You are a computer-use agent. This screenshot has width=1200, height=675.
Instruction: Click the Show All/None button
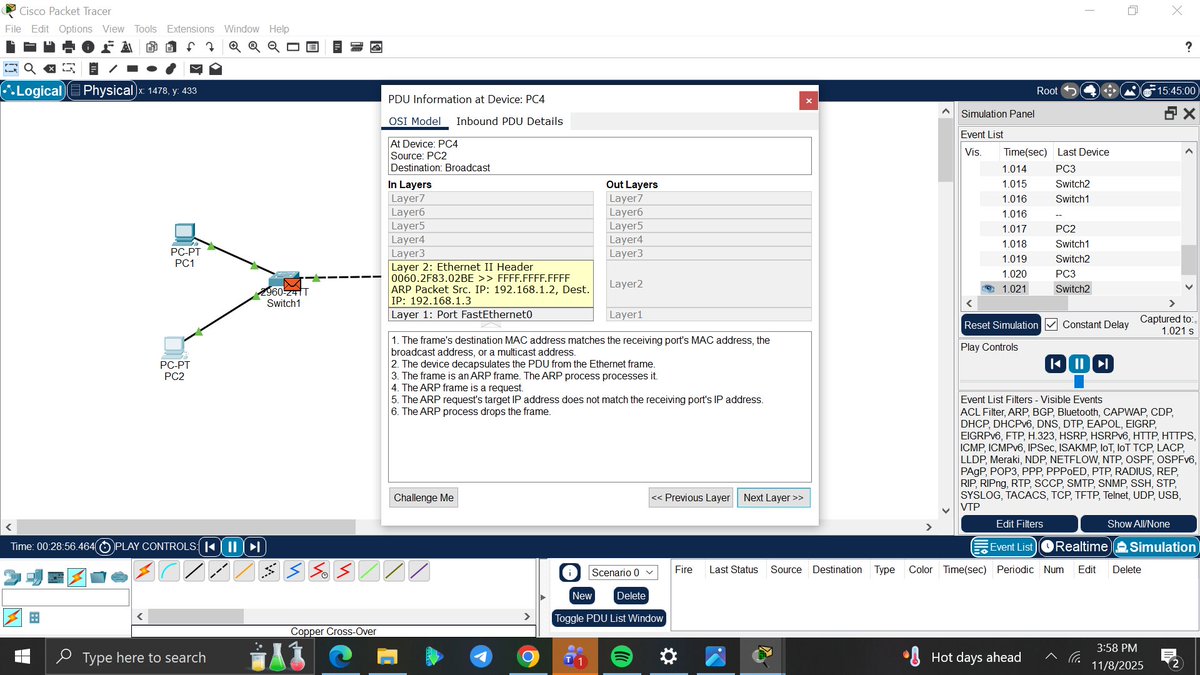coord(1138,524)
